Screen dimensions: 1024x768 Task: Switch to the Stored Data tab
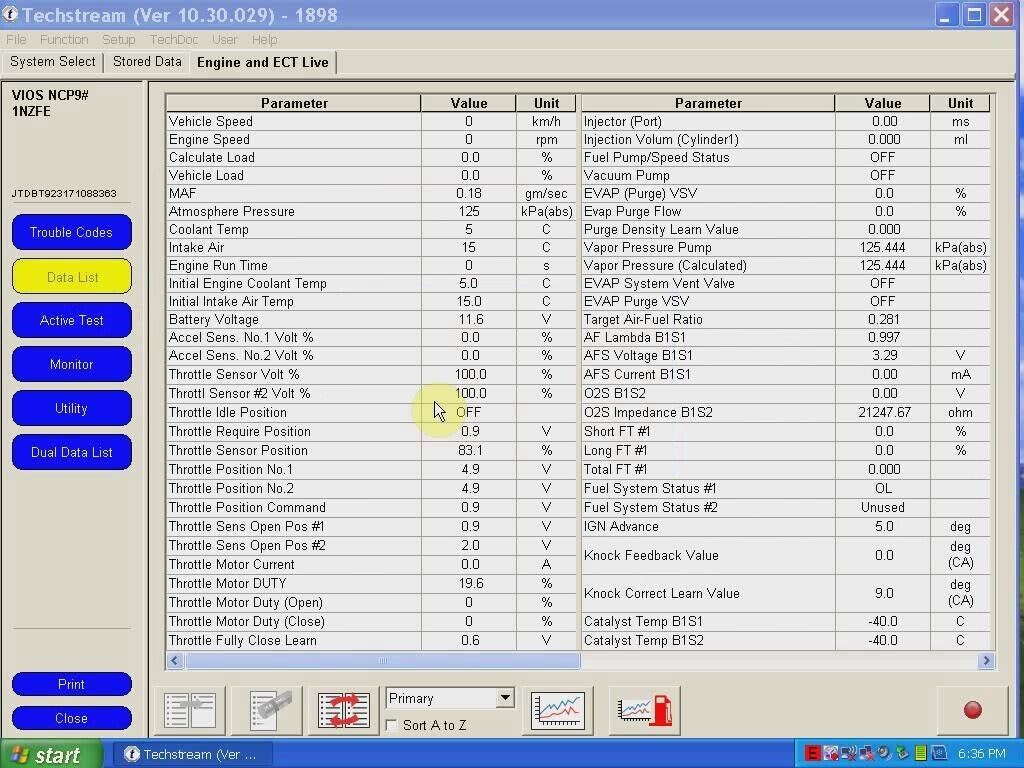click(147, 62)
